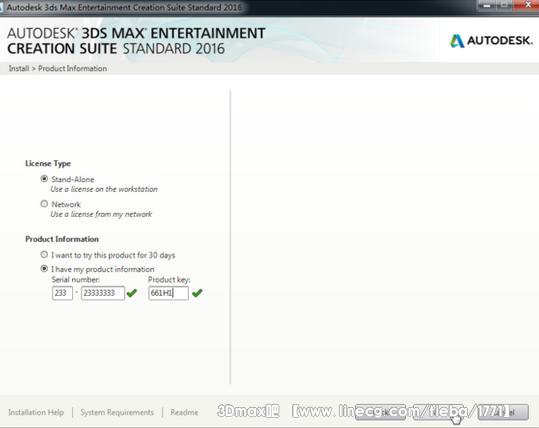Focus the Product key input field

[x=168, y=293]
